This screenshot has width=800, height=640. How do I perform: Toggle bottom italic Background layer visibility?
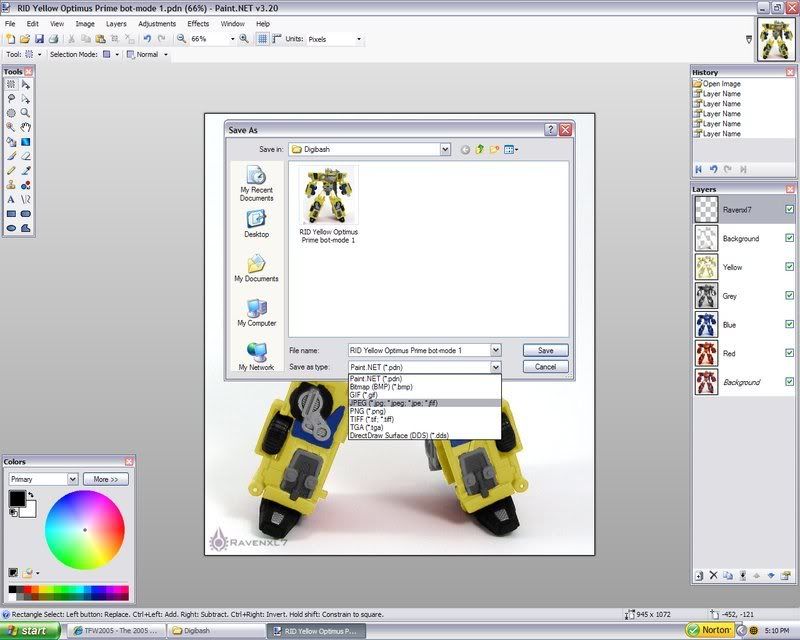(x=789, y=381)
